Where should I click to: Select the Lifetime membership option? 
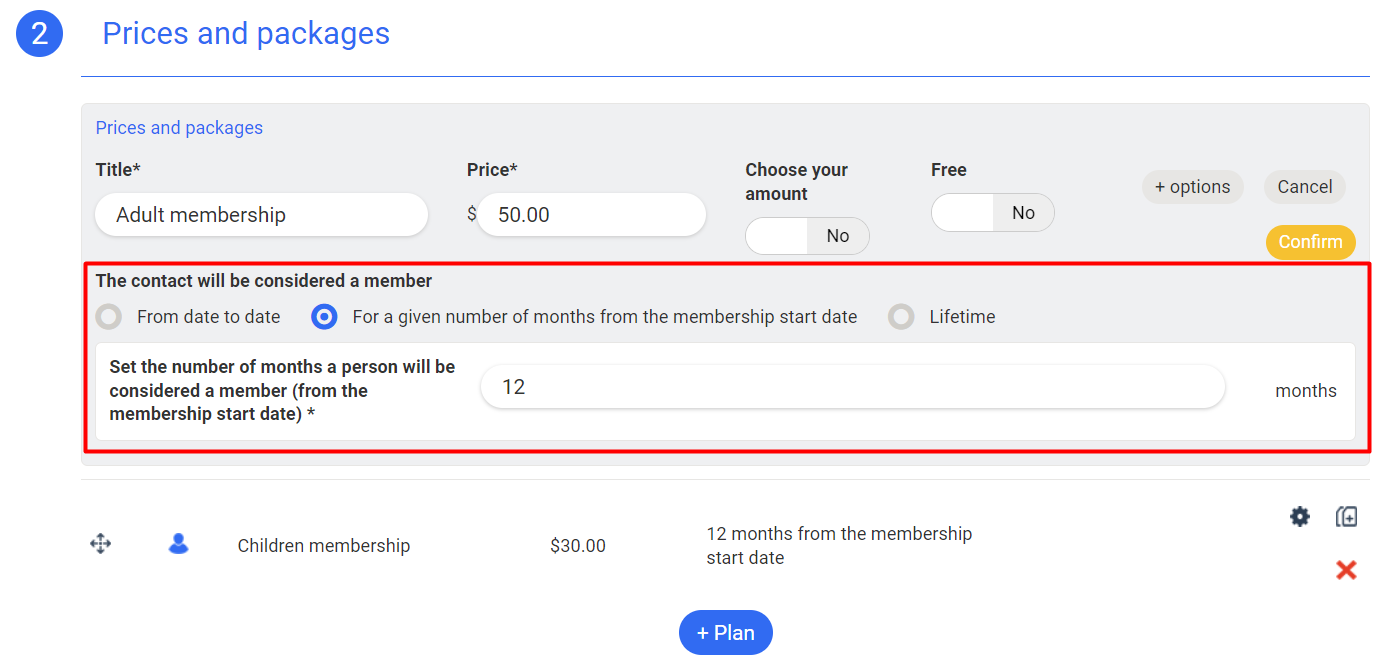(902, 317)
